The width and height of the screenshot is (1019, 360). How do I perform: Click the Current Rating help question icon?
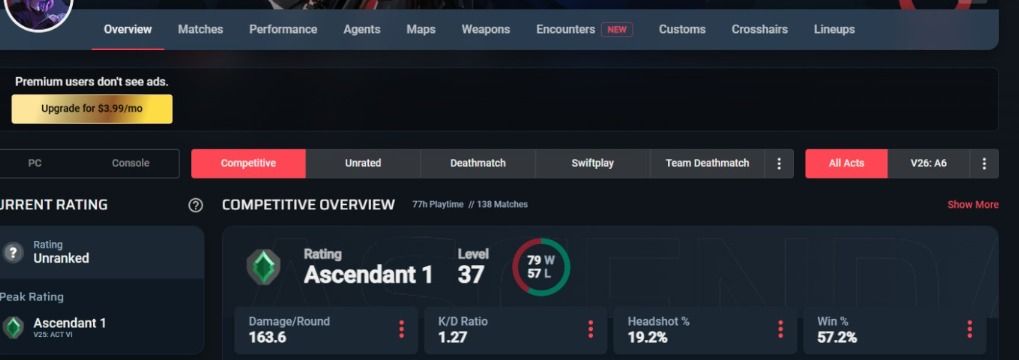195,205
